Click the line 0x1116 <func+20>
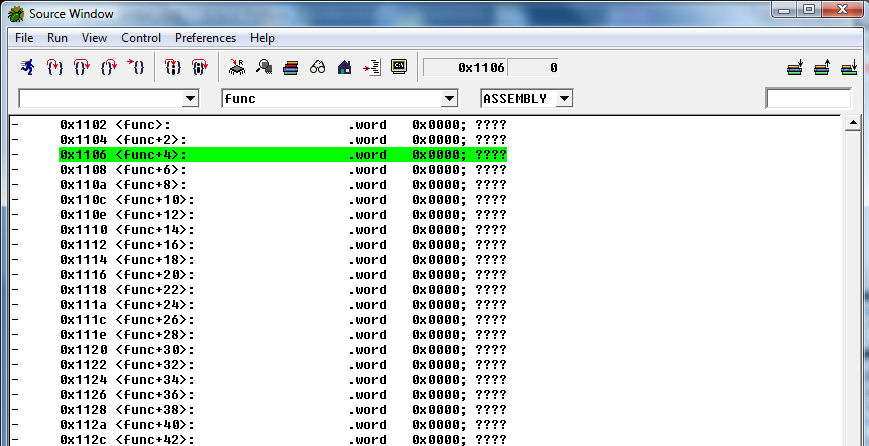The height and width of the screenshot is (446, 869). 283,275
